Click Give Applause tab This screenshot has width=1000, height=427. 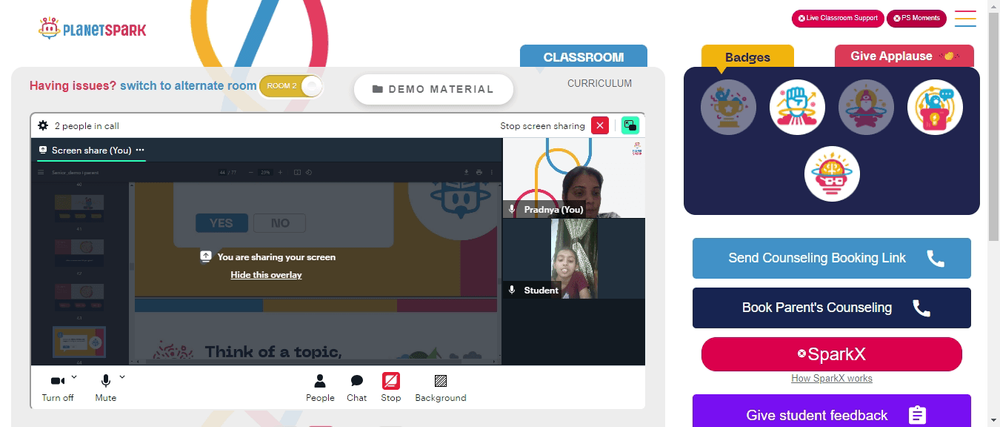pos(904,56)
